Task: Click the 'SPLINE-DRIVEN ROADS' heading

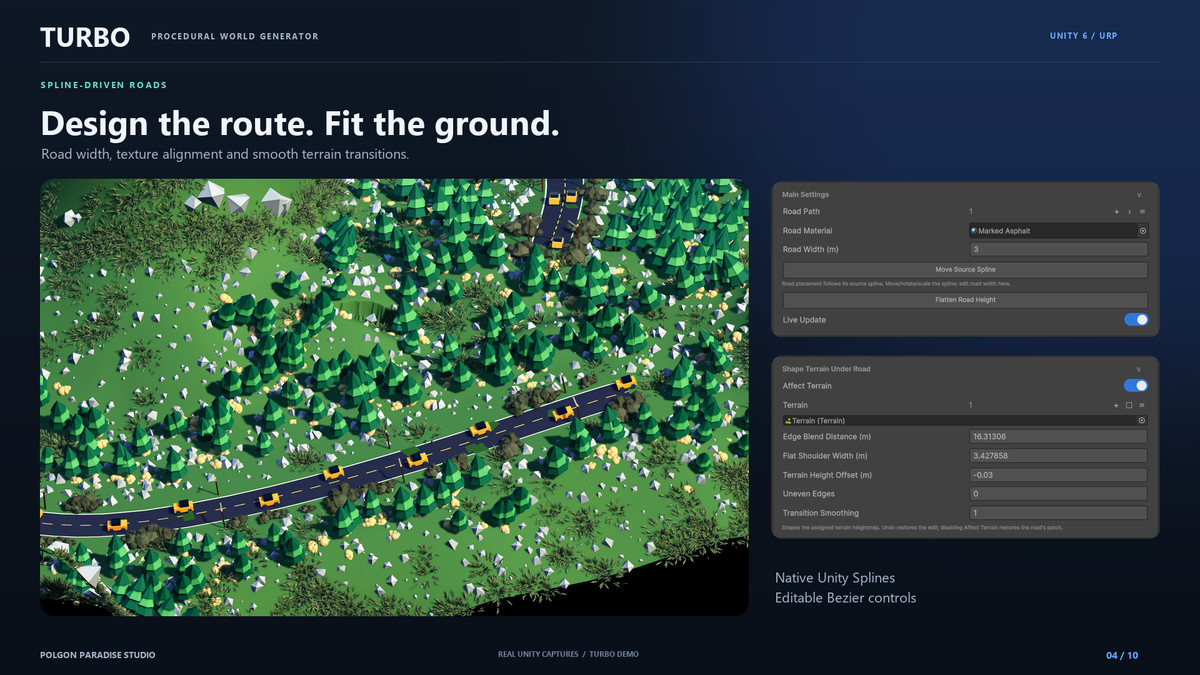Action: point(104,85)
